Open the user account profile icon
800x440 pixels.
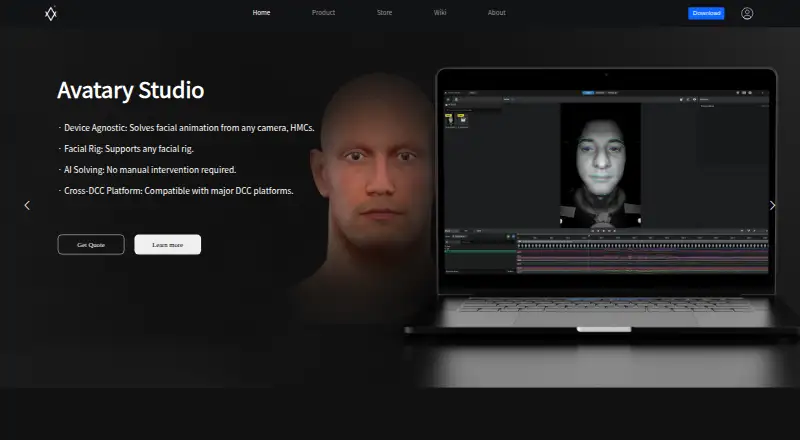[x=747, y=13]
